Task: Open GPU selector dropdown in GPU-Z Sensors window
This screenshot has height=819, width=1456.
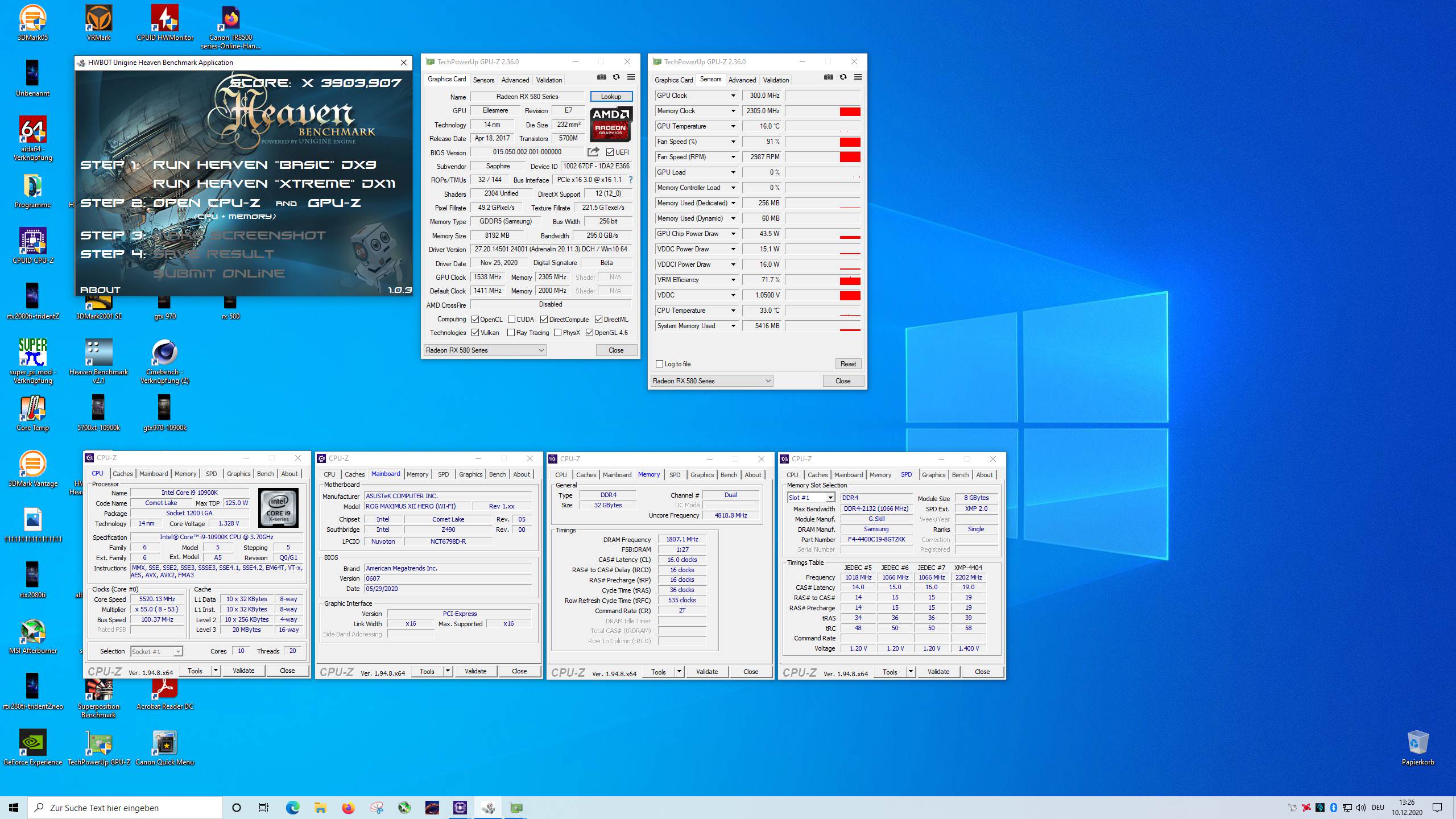Action: coord(712,381)
